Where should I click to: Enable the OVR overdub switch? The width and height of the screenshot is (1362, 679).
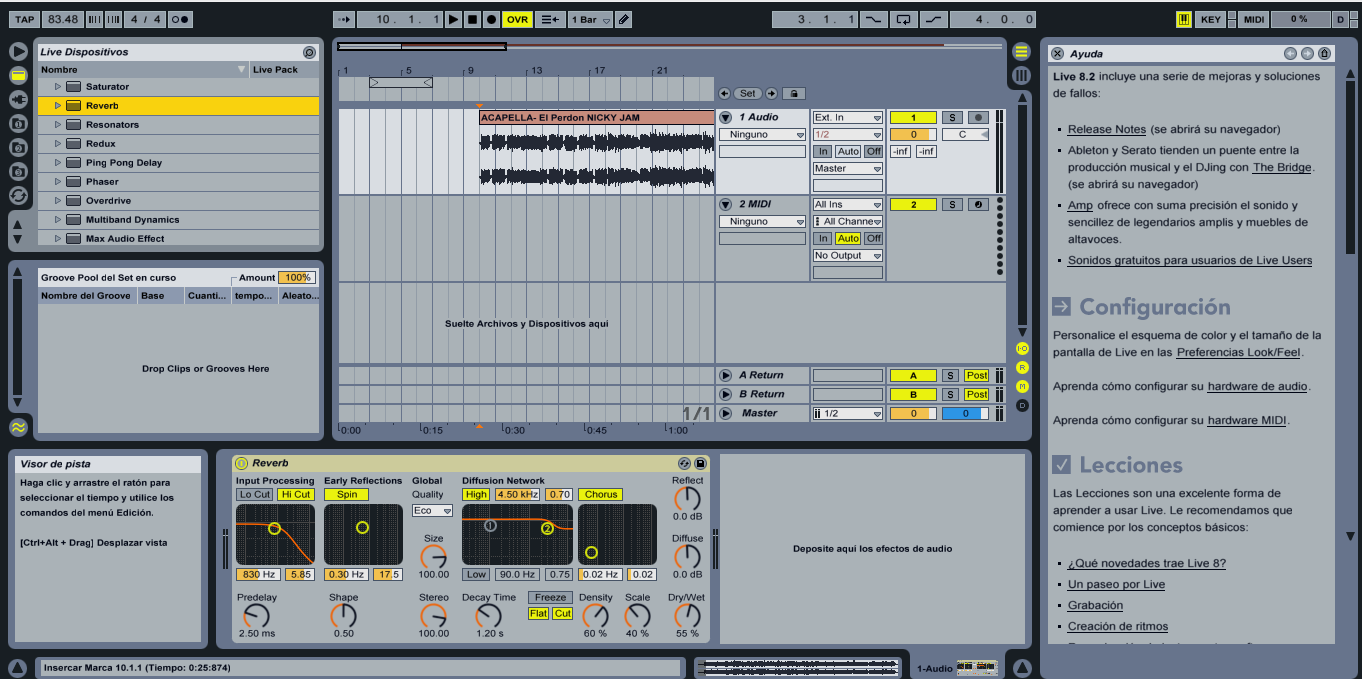pos(516,18)
